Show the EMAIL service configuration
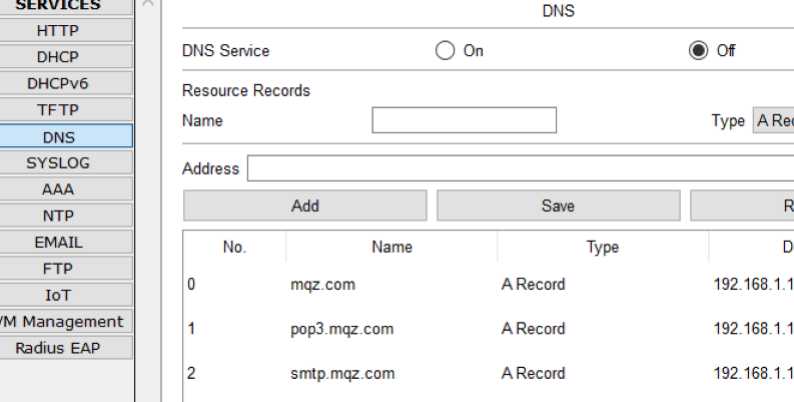Viewport: 794px width, 402px height. [58, 242]
